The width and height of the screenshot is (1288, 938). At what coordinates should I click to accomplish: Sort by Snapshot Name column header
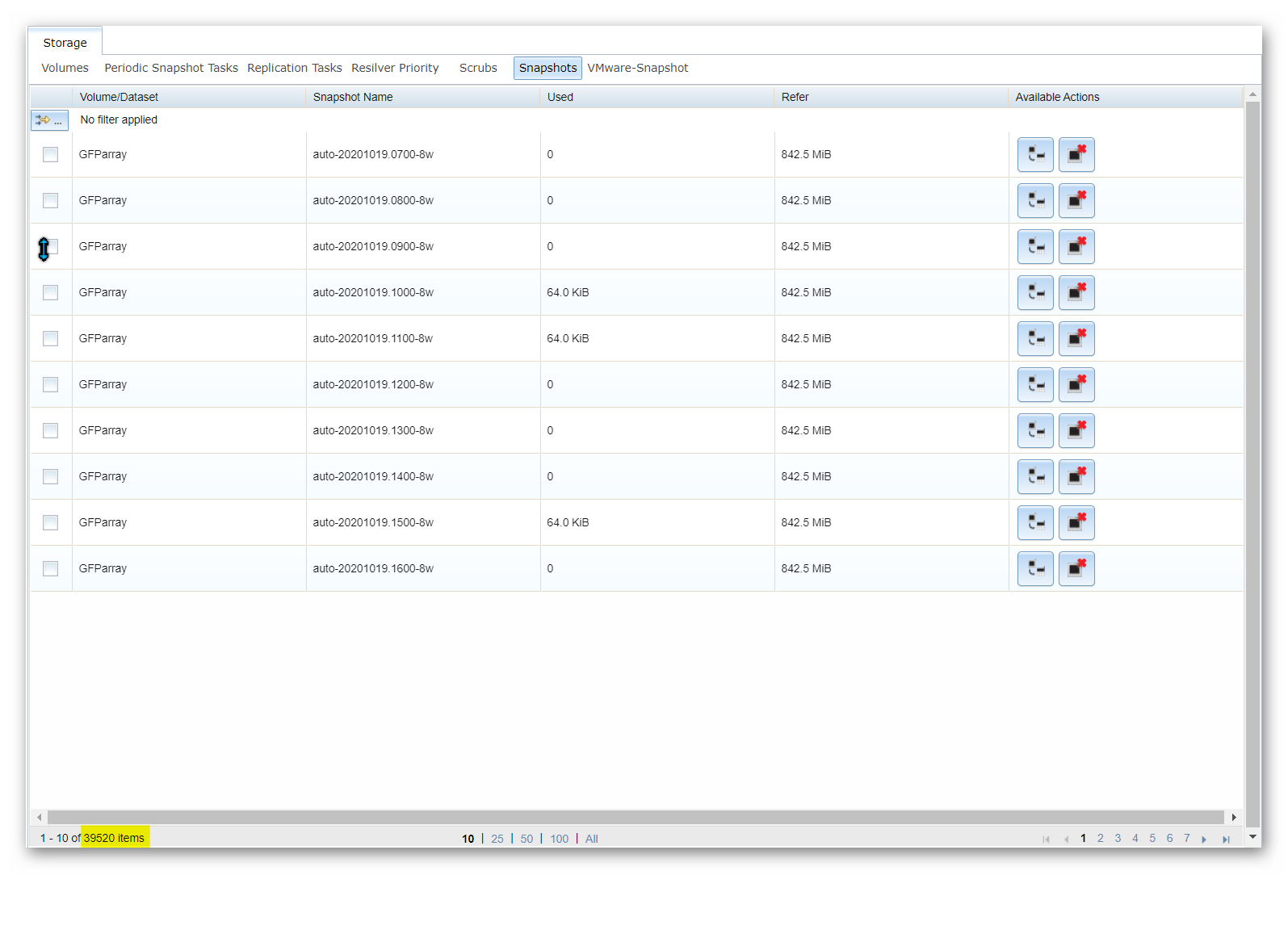point(423,97)
